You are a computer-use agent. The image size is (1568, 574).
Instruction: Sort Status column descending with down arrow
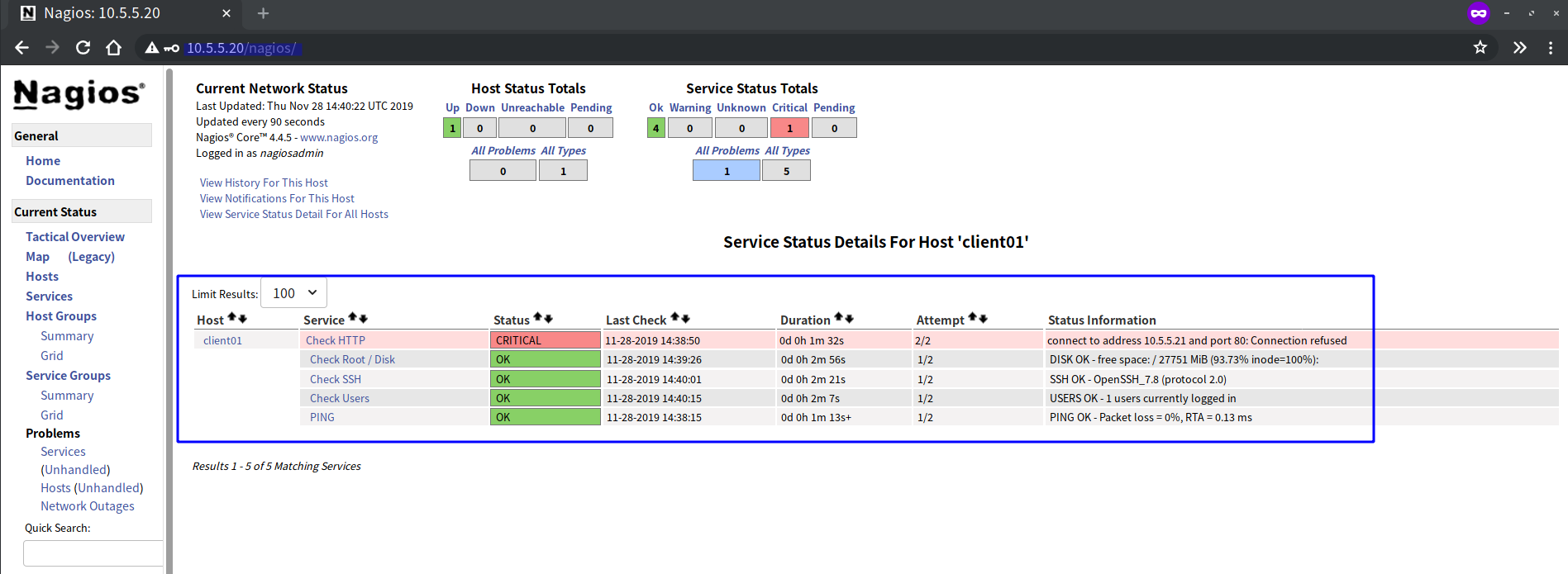pos(548,319)
